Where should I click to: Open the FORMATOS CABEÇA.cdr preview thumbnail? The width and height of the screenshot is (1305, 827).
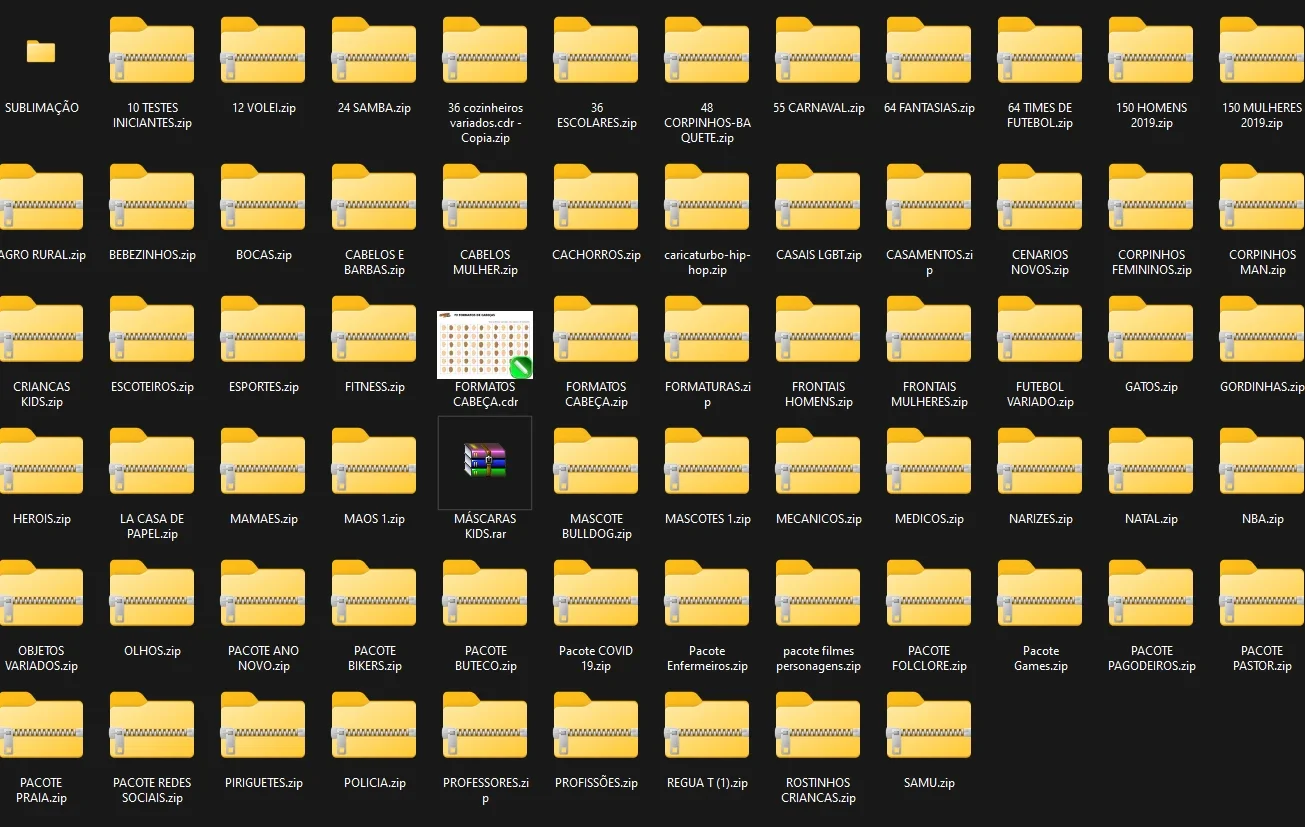coord(485,345)
